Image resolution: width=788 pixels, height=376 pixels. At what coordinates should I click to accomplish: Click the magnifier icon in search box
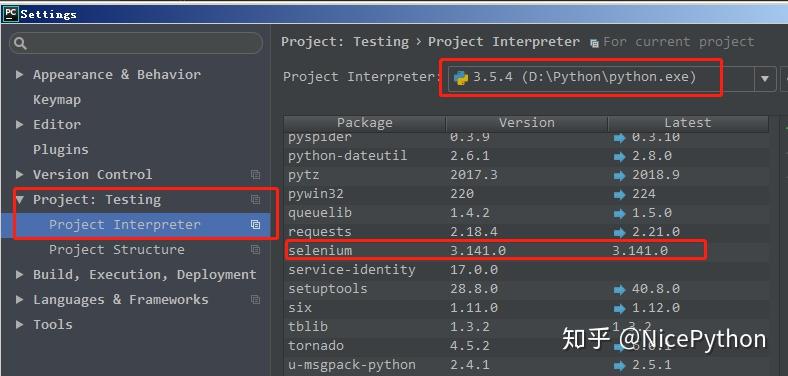(20, 44)
